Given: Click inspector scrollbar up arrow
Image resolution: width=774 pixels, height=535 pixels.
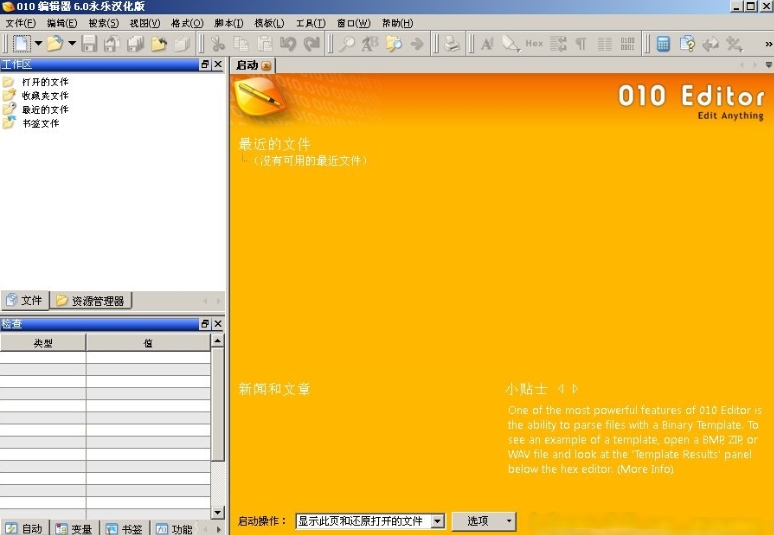Looking at the screenshot, I should coord(218,341).
